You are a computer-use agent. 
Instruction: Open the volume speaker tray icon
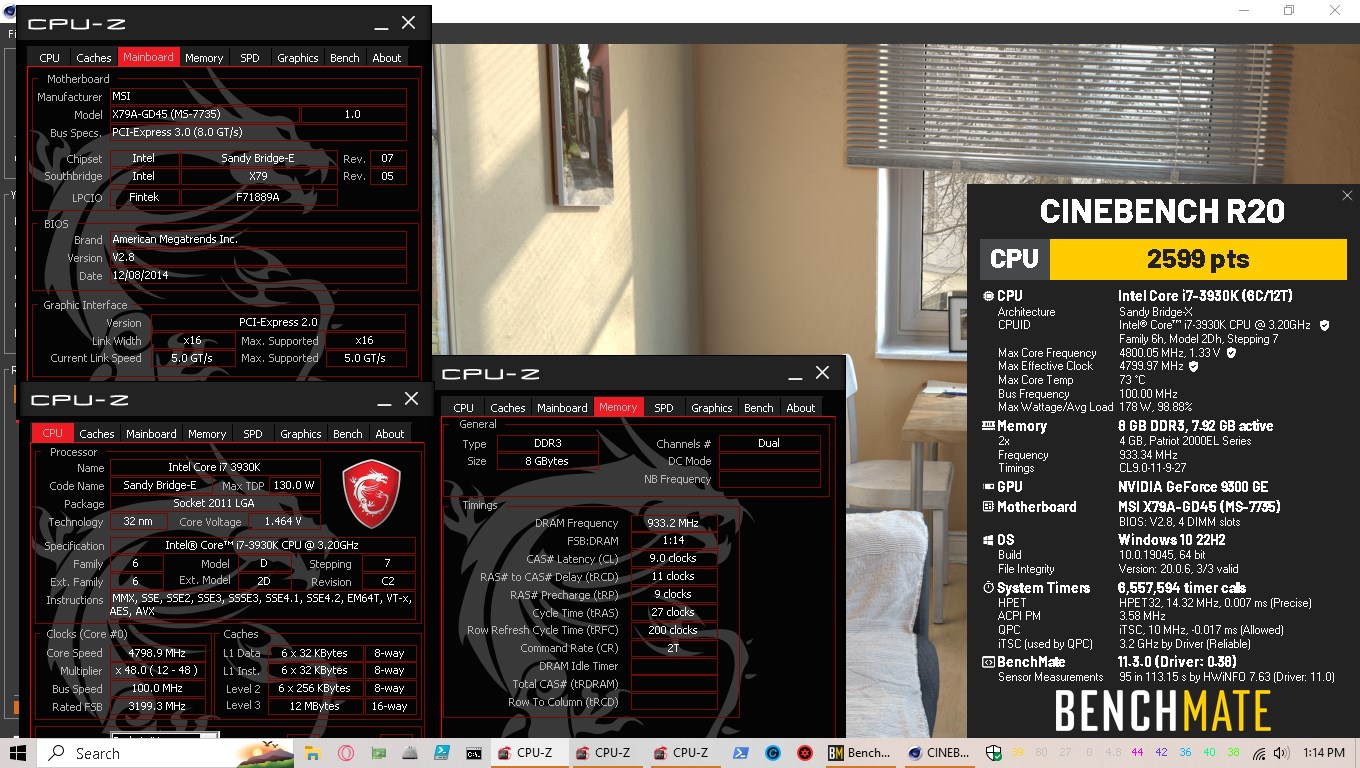[x=1283, y=753]
